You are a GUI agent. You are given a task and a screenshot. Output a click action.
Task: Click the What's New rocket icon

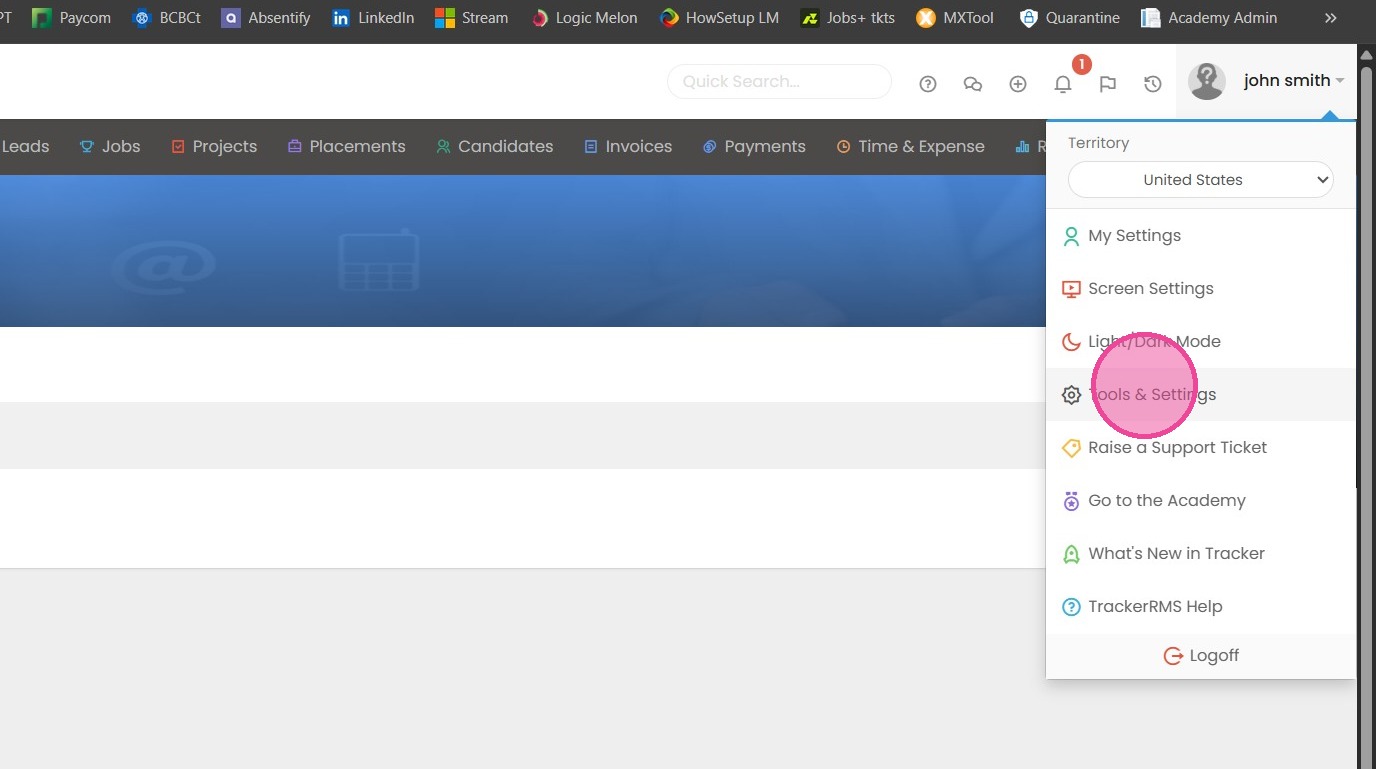[1071, 554]
